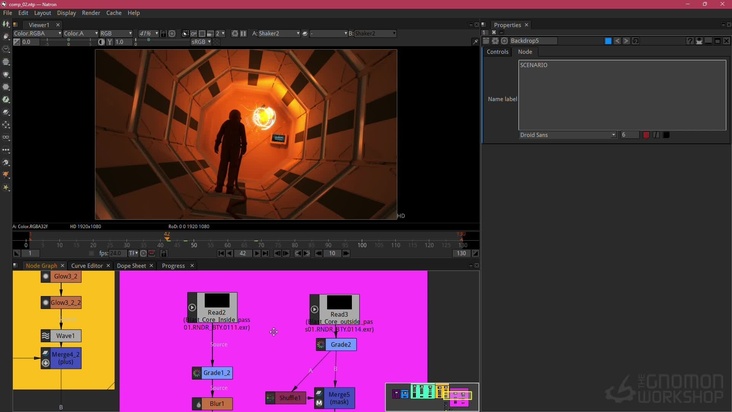Open the proxy level 2 dropdown
Image resolution: width=732 pixels, height=412 pixels.
tap(219, 34)
